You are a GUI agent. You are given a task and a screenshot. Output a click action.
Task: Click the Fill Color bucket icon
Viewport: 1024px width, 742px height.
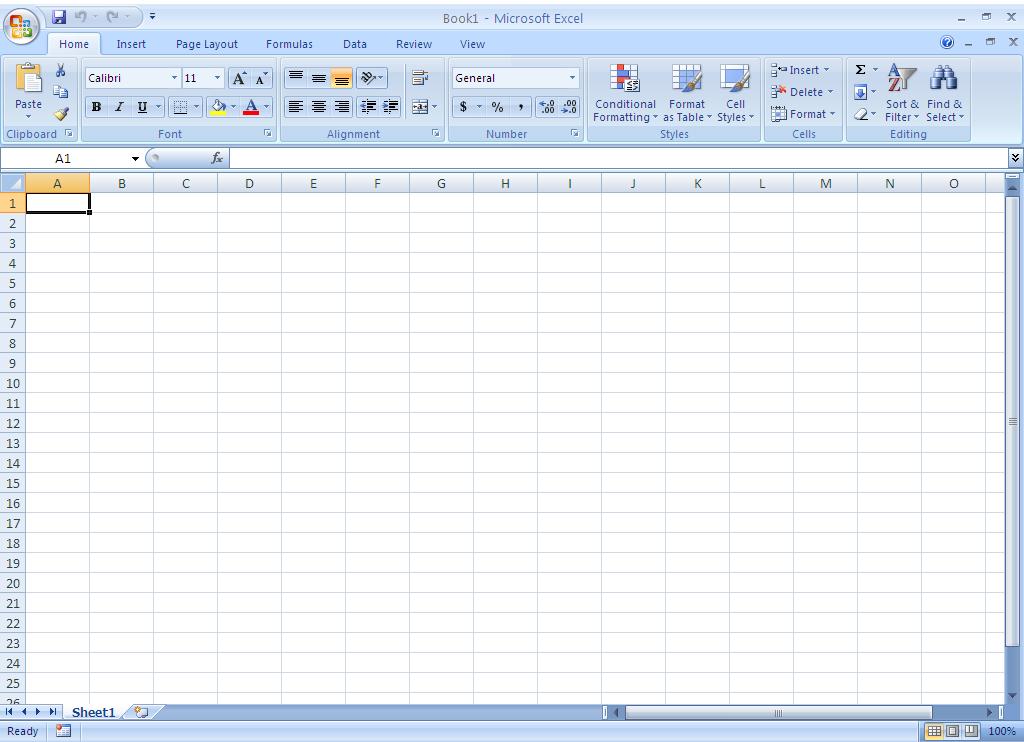(217, 107)
